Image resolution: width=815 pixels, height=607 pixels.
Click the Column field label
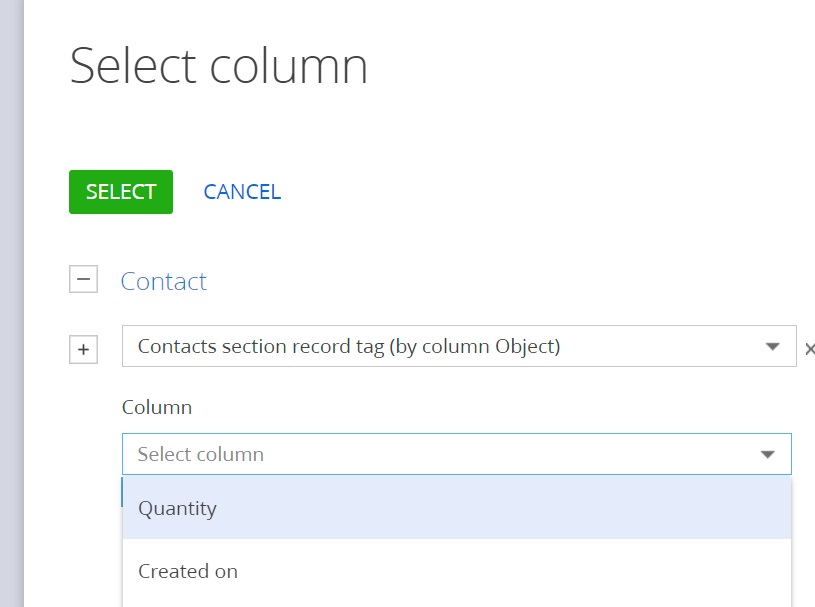pos(157,407)
